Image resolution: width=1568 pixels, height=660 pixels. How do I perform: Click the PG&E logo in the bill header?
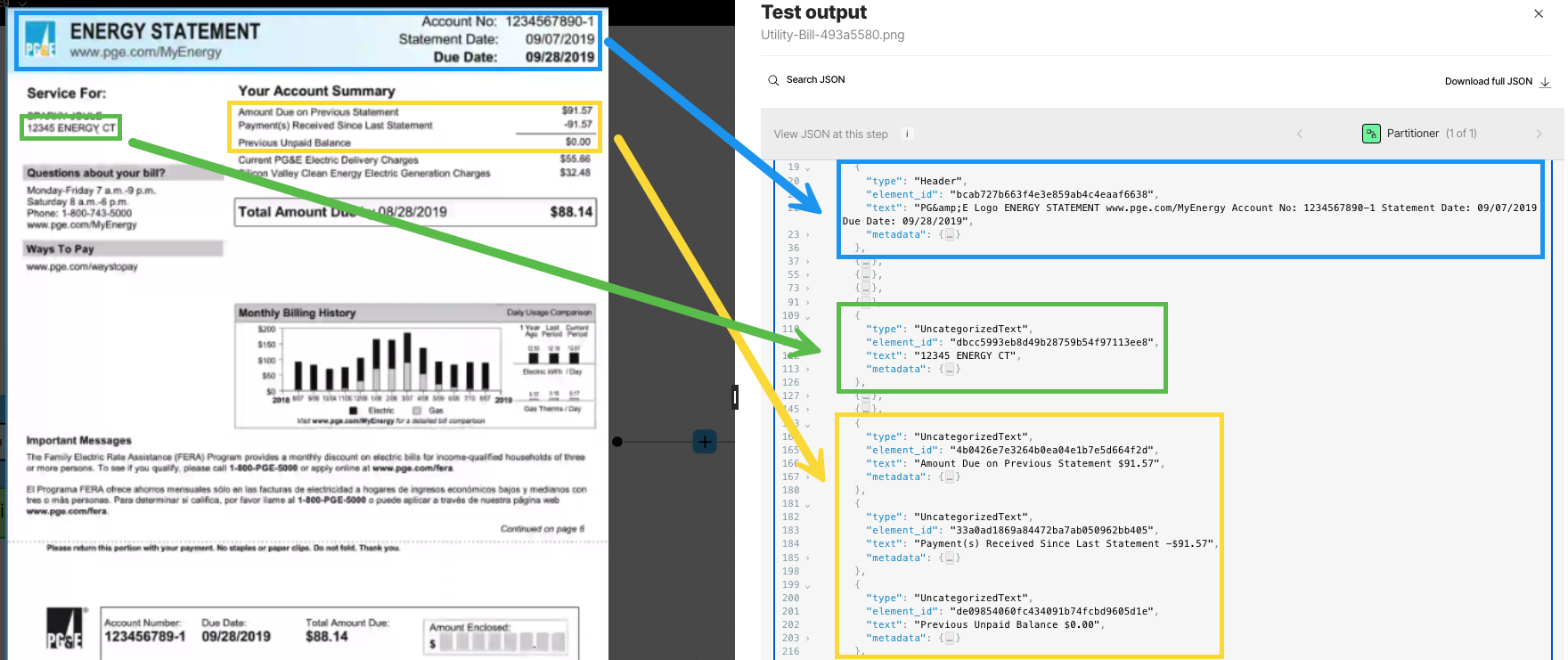pyautogui.click(x=41, y=41)
